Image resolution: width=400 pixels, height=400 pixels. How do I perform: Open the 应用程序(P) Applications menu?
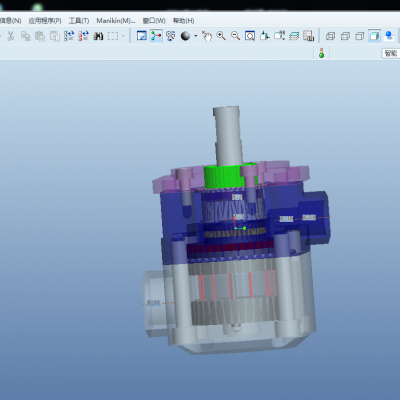tap(45, 21)
